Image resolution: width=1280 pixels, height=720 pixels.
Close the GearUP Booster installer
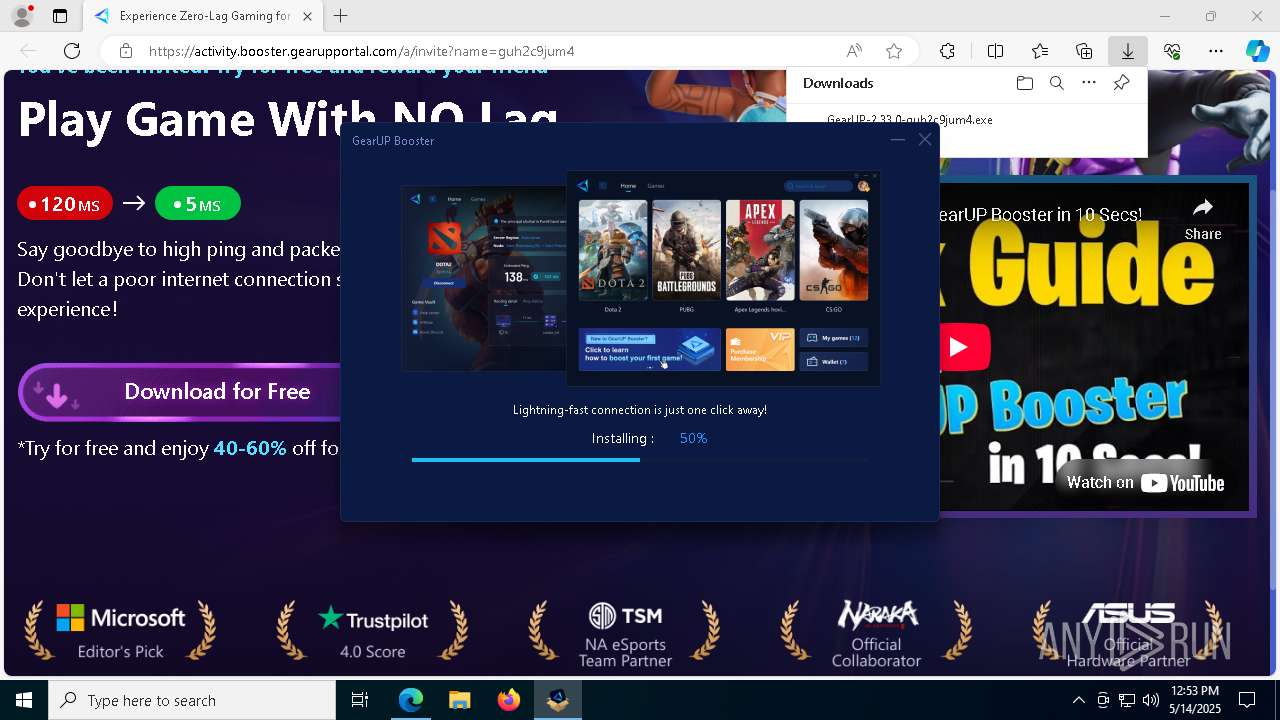pyautogui.click(x=925, y=140)
